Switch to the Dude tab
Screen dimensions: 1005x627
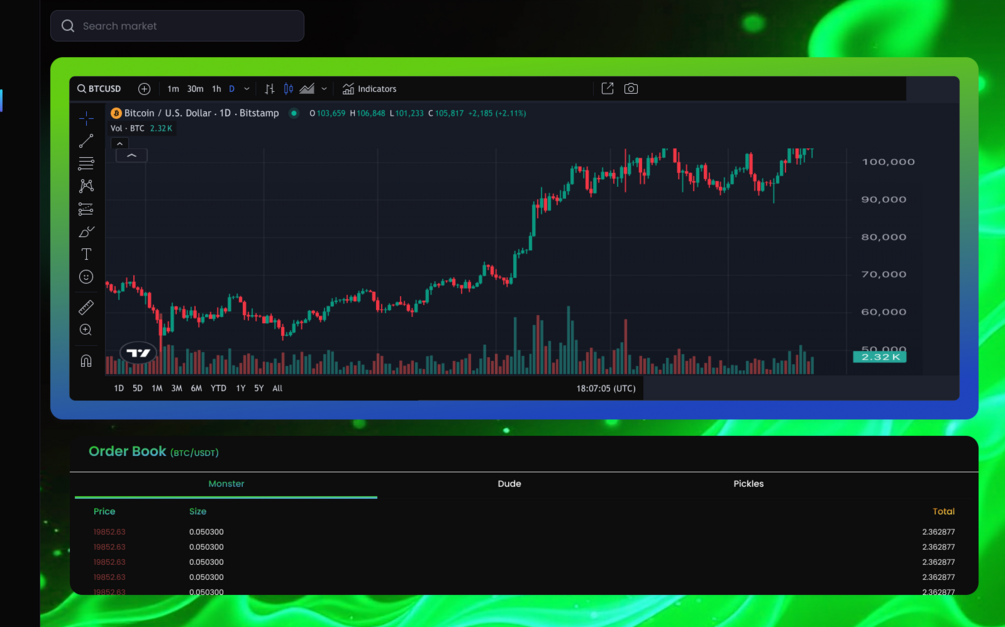click(510, 484)
